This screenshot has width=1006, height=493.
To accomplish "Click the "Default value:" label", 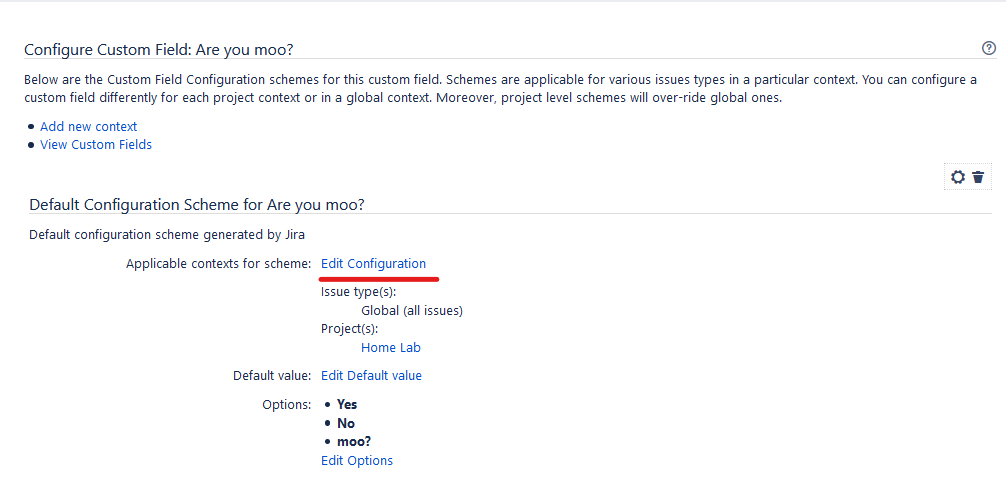I will [x=272, y=375].
